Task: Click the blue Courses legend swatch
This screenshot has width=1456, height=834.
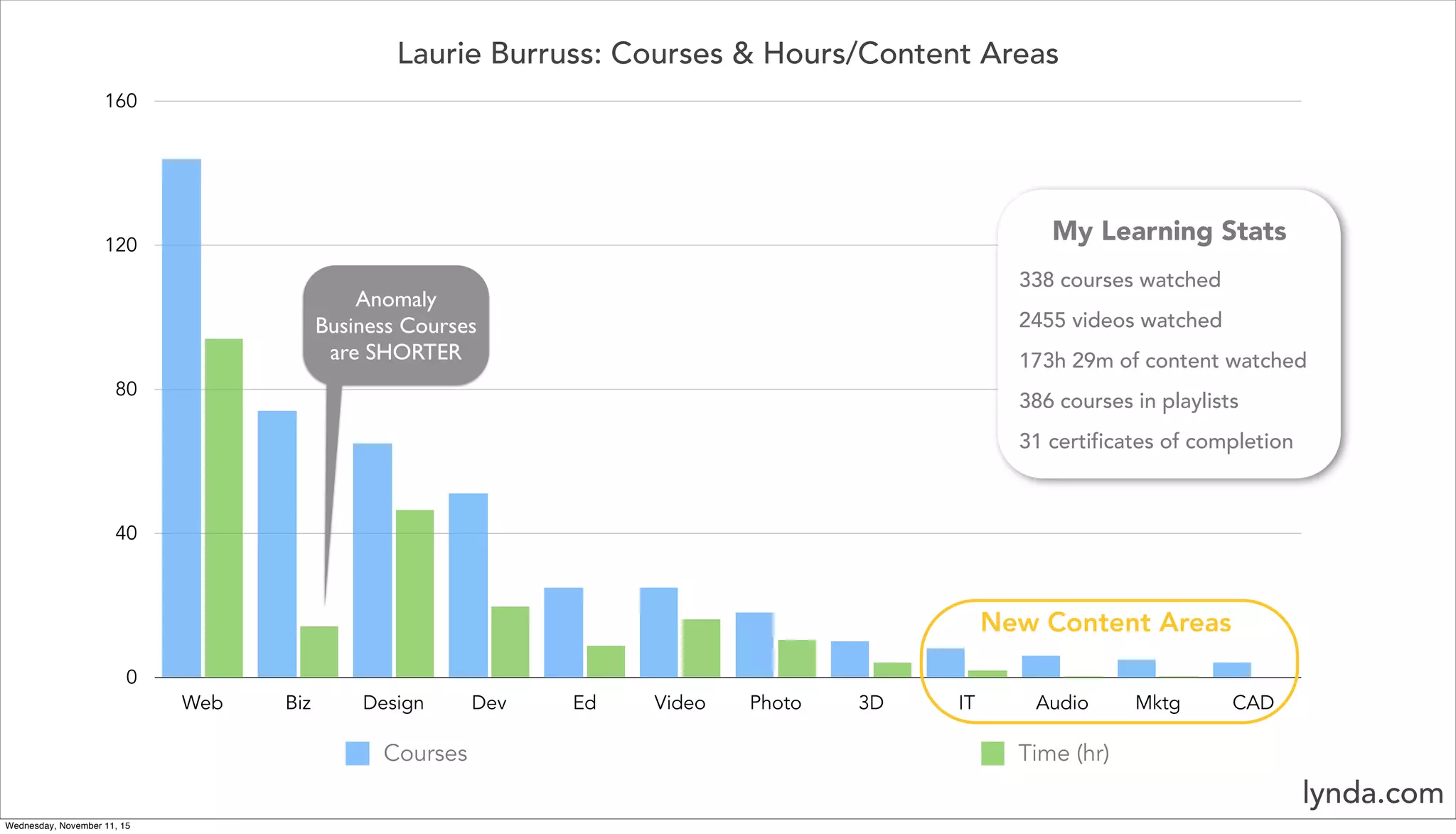Action: 357,753
